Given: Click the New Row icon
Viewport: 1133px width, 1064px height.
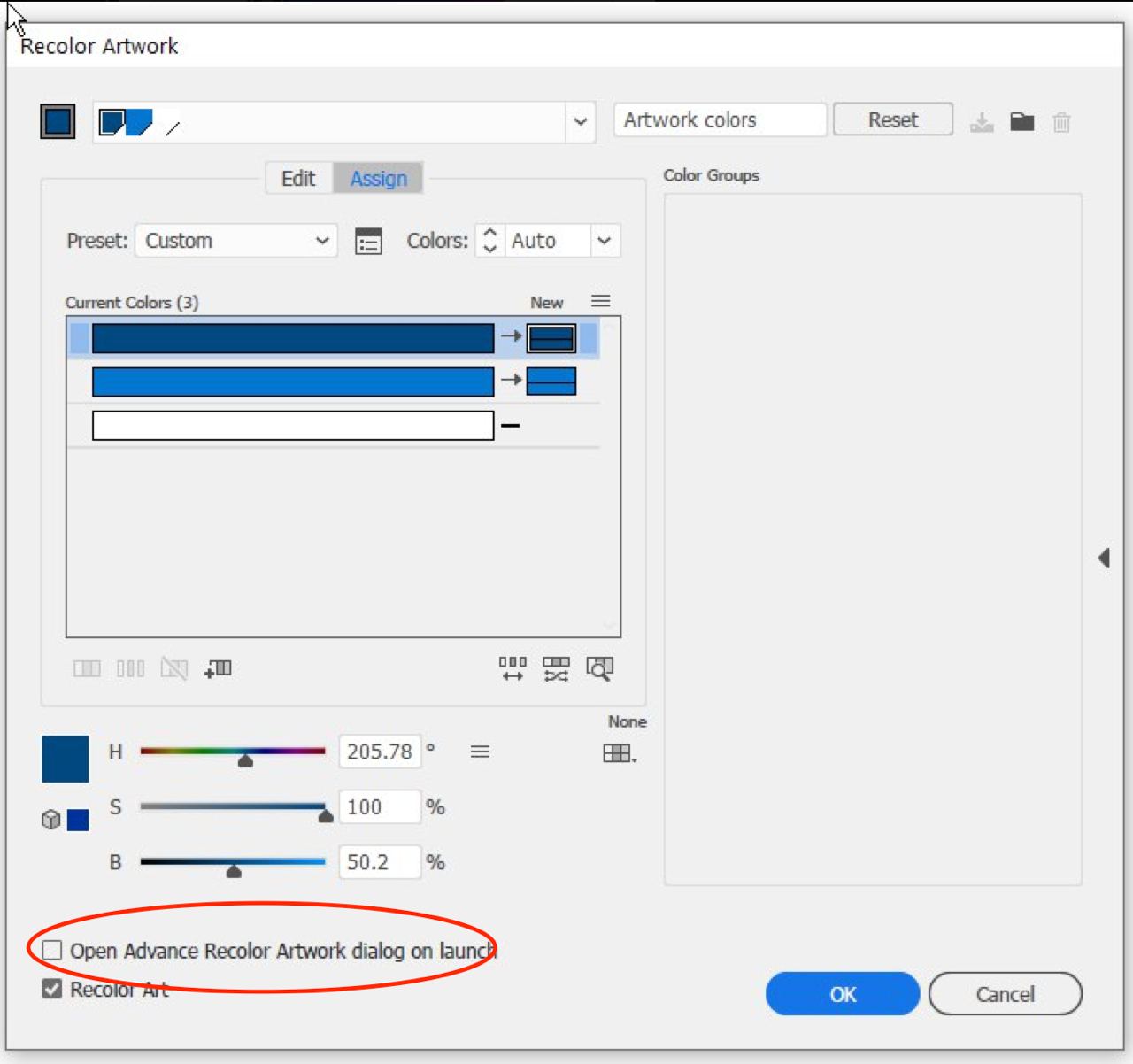Looking at the screenshot, I should click(218, 668).
